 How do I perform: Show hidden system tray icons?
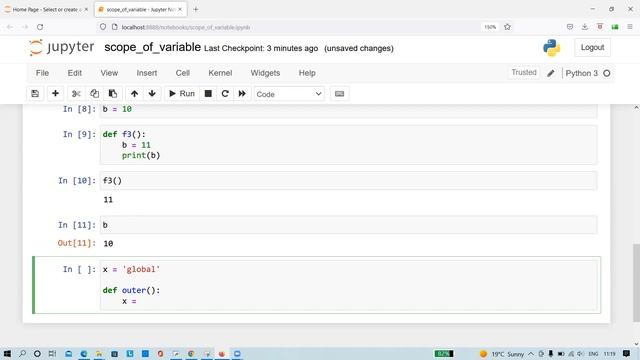(x=531, y=354)
